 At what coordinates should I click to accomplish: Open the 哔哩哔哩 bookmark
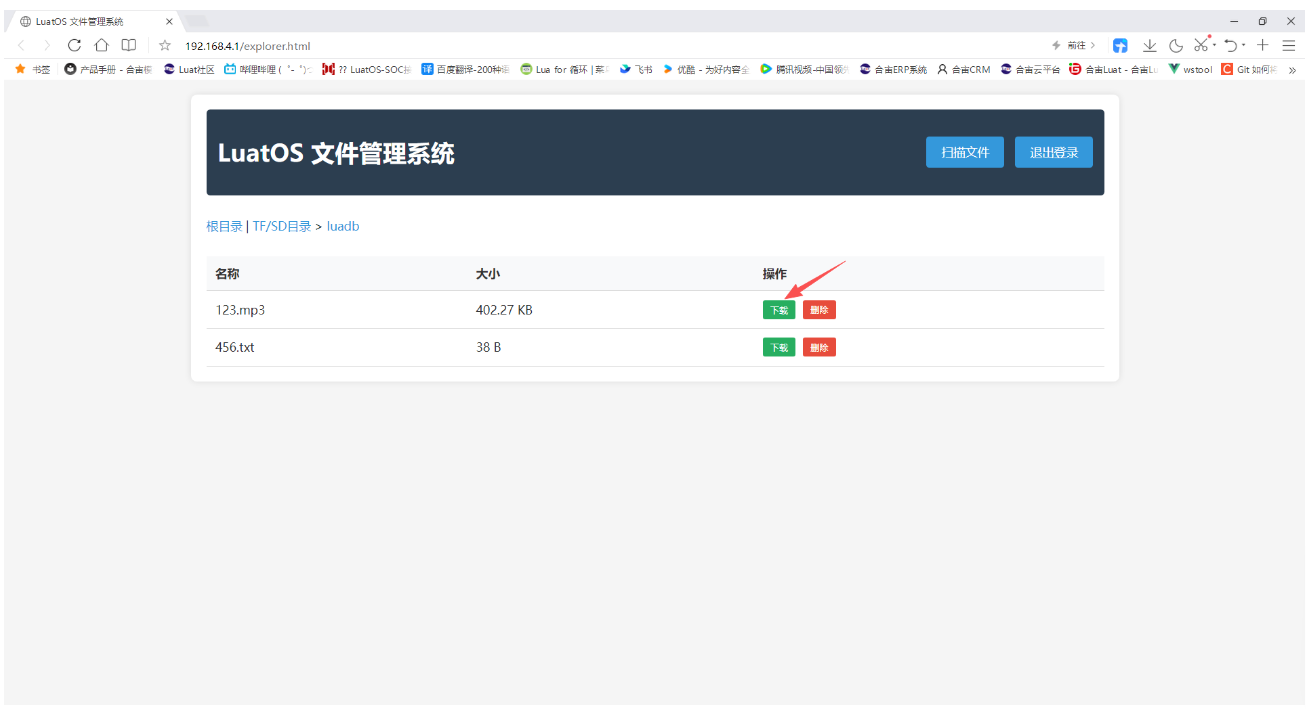tap(268, 70)
